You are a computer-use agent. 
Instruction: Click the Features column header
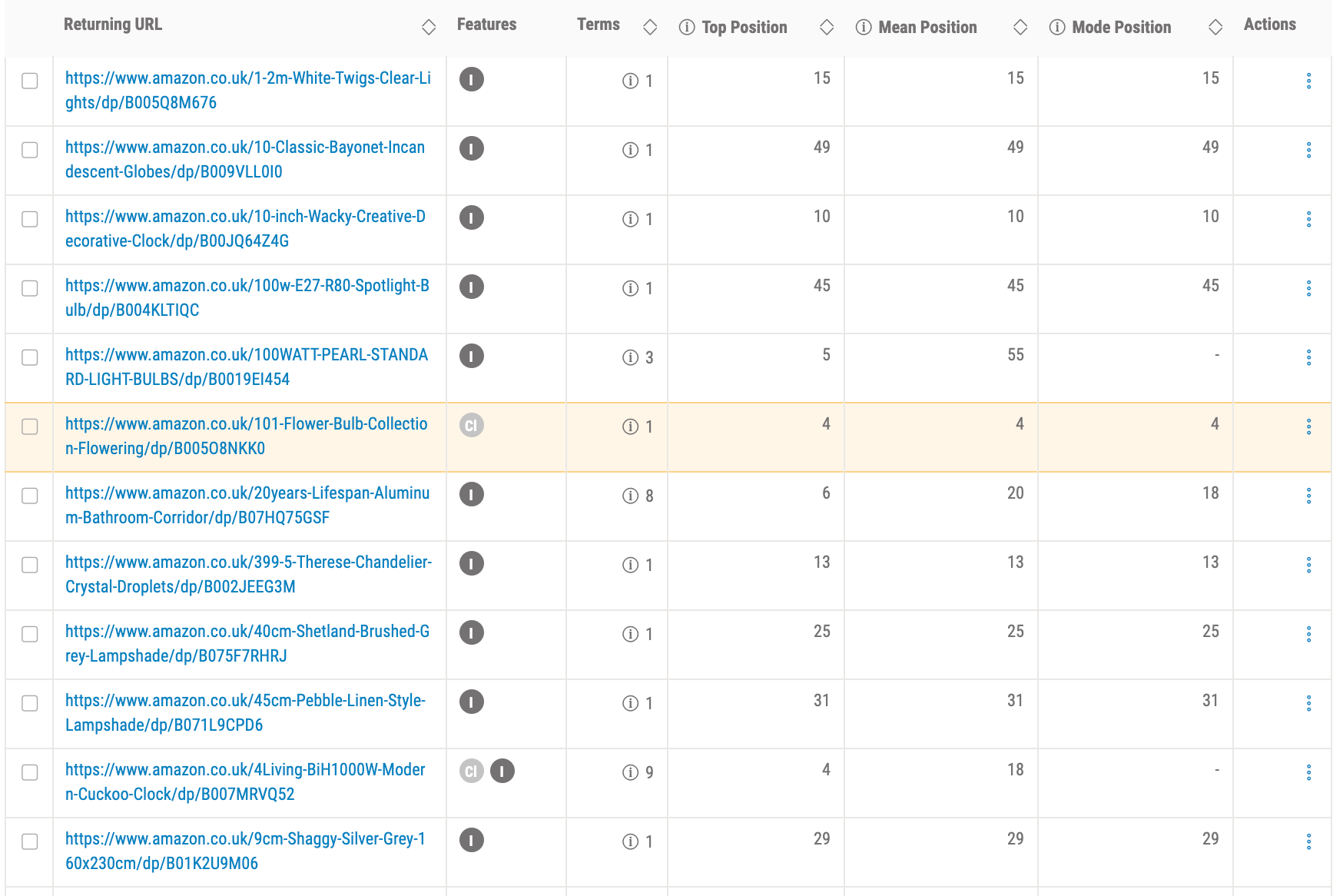coord(486,25)
